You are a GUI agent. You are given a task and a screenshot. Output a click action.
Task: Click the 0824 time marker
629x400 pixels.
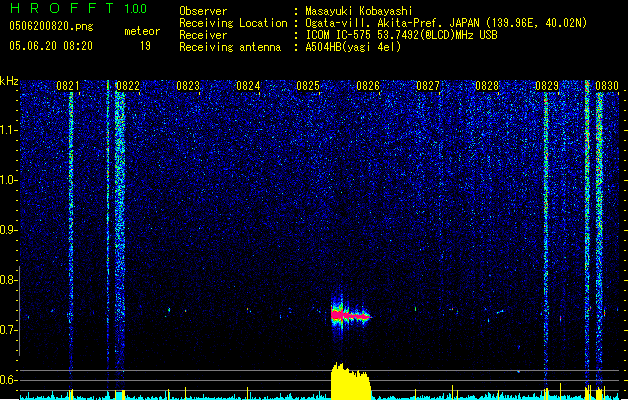pos(248,86)
